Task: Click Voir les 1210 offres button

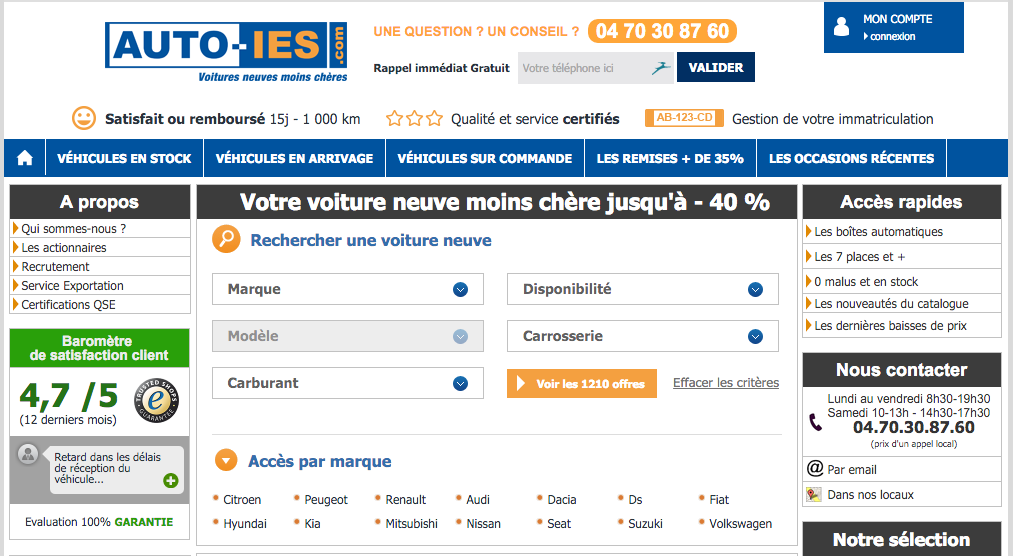Action: point(581,383)
